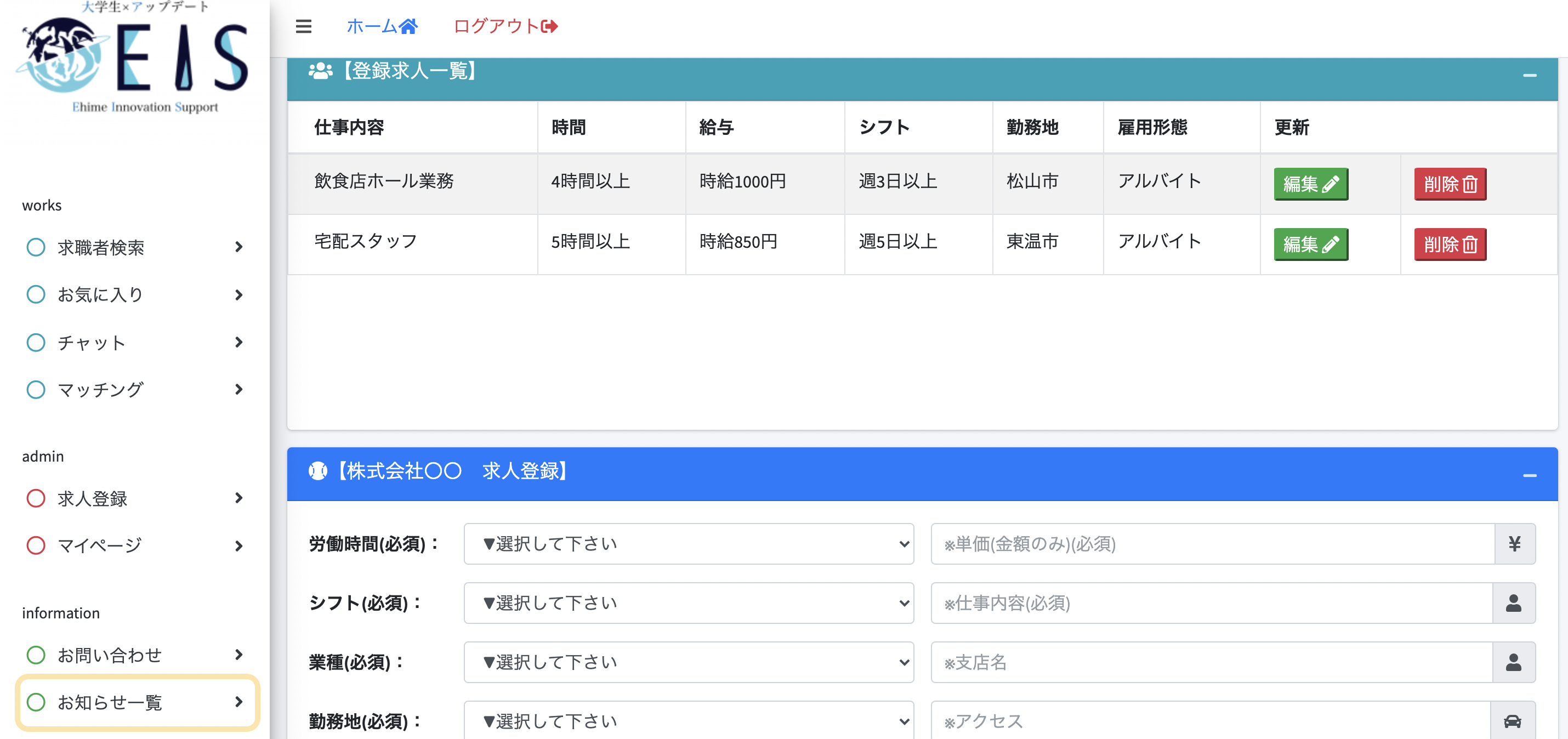Screen dimensions: 1568x739
Task: Open the hamburger navigation menu
Action: (303, 27)
